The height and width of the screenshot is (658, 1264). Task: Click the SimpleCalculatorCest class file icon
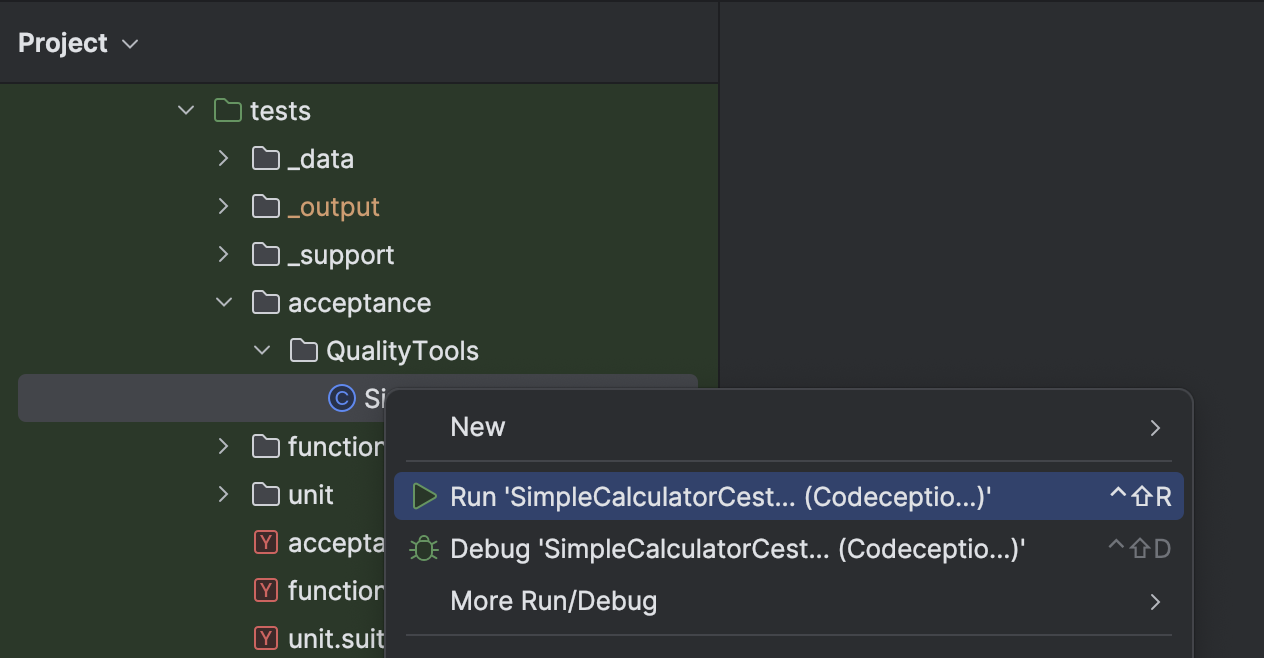(341, 399)
